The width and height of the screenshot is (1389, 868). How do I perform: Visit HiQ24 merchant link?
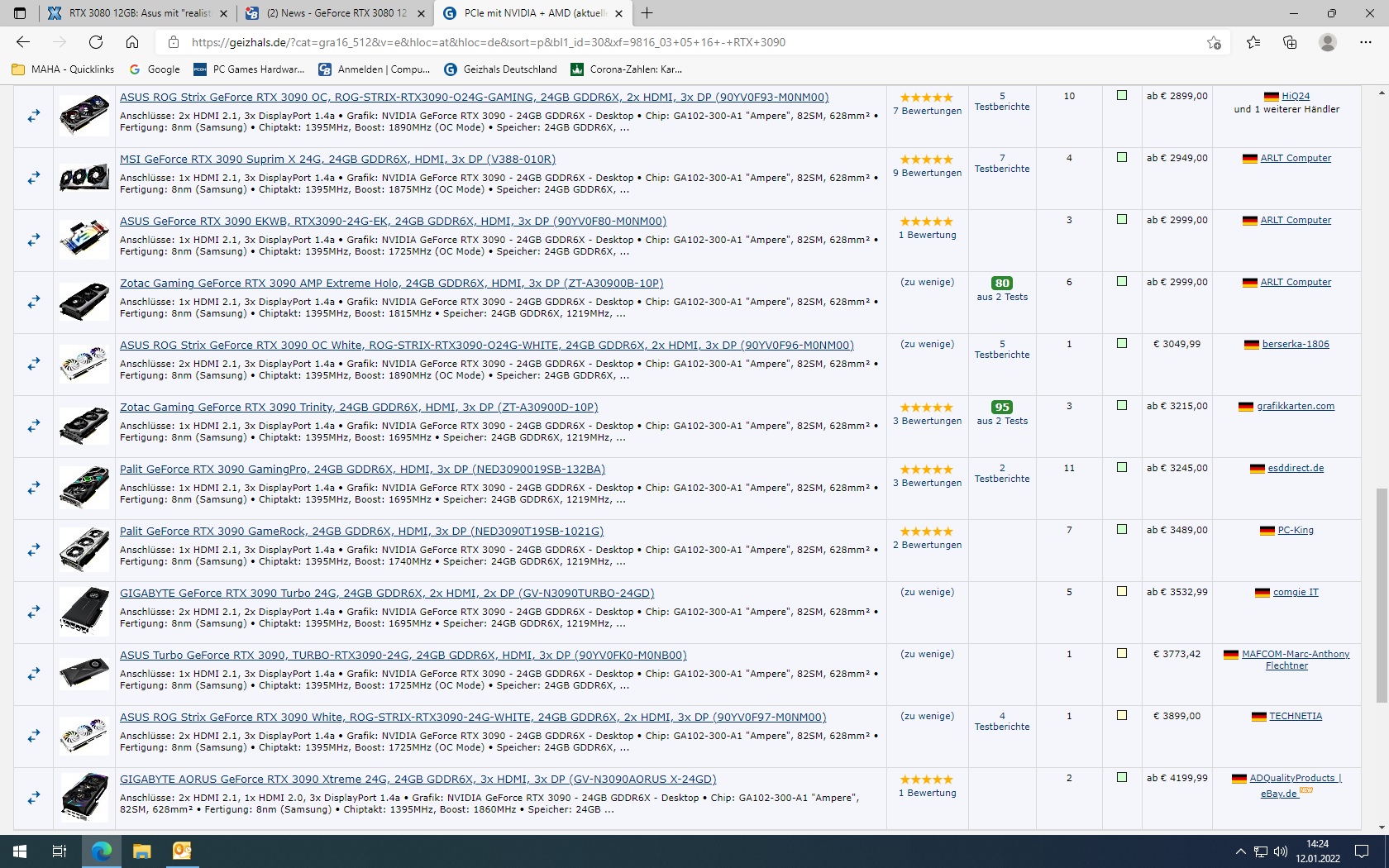tap(1296, 96)
